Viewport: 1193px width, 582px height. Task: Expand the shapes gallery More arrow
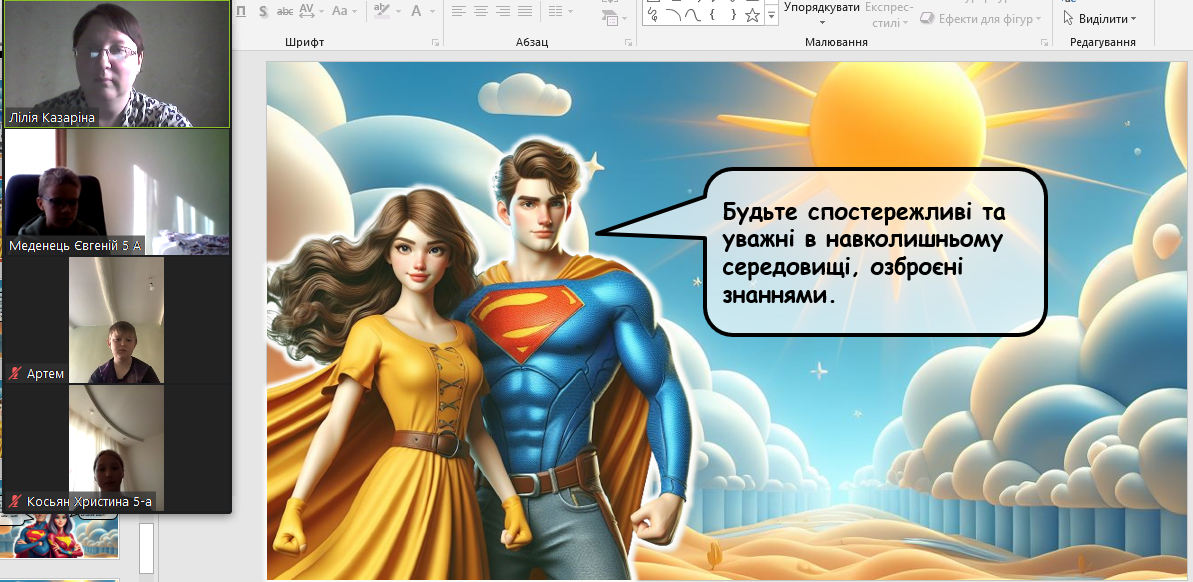coord(771,14)
